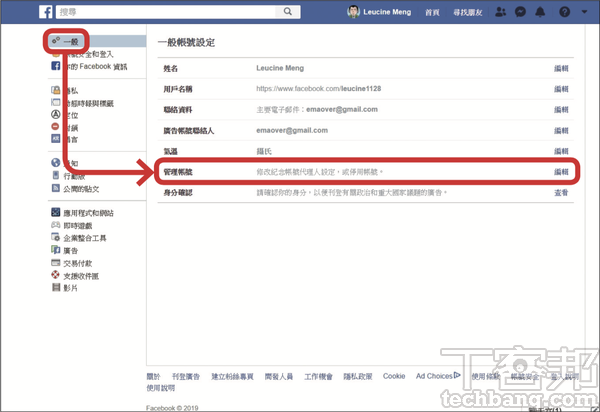Open 通知 notifications globe icon
Image resolution: width=600 pixels, height=412 pixels.
[x=56, y=163]
